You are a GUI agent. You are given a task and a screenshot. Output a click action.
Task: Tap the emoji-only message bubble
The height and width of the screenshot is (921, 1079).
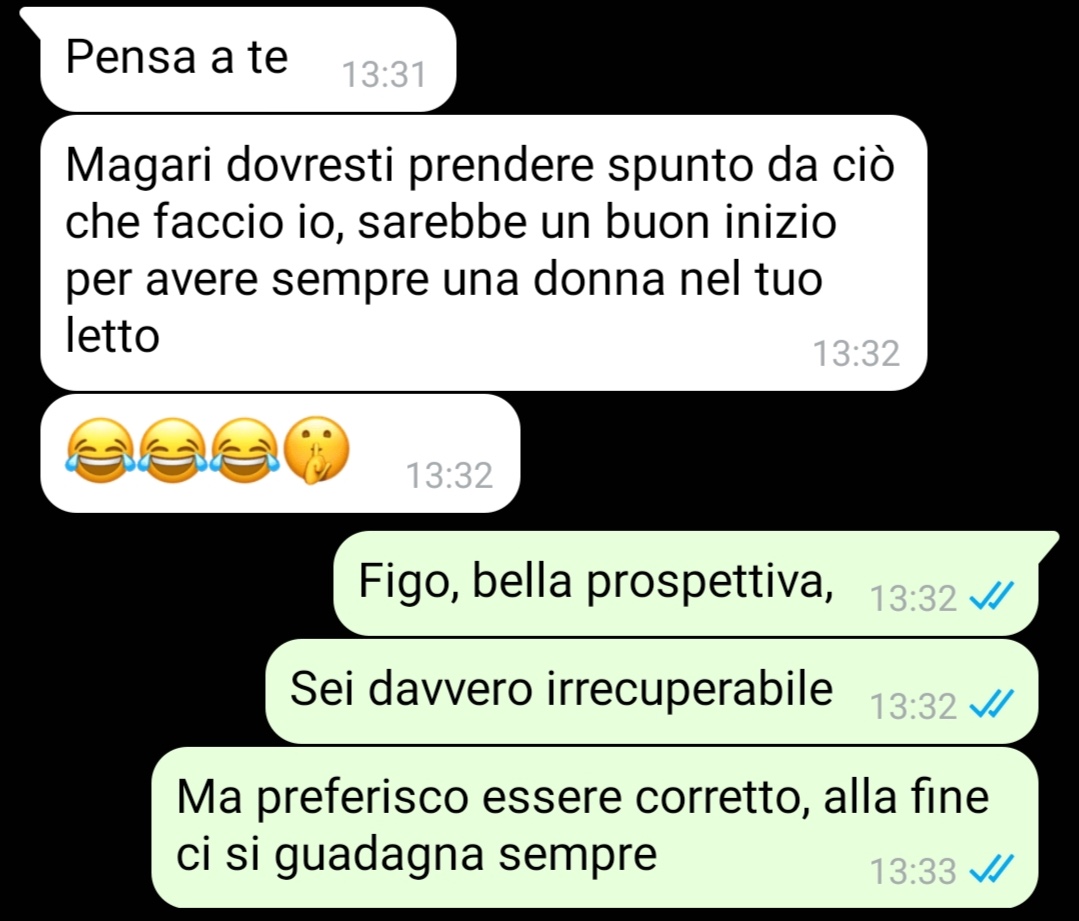tap(280, 453)
